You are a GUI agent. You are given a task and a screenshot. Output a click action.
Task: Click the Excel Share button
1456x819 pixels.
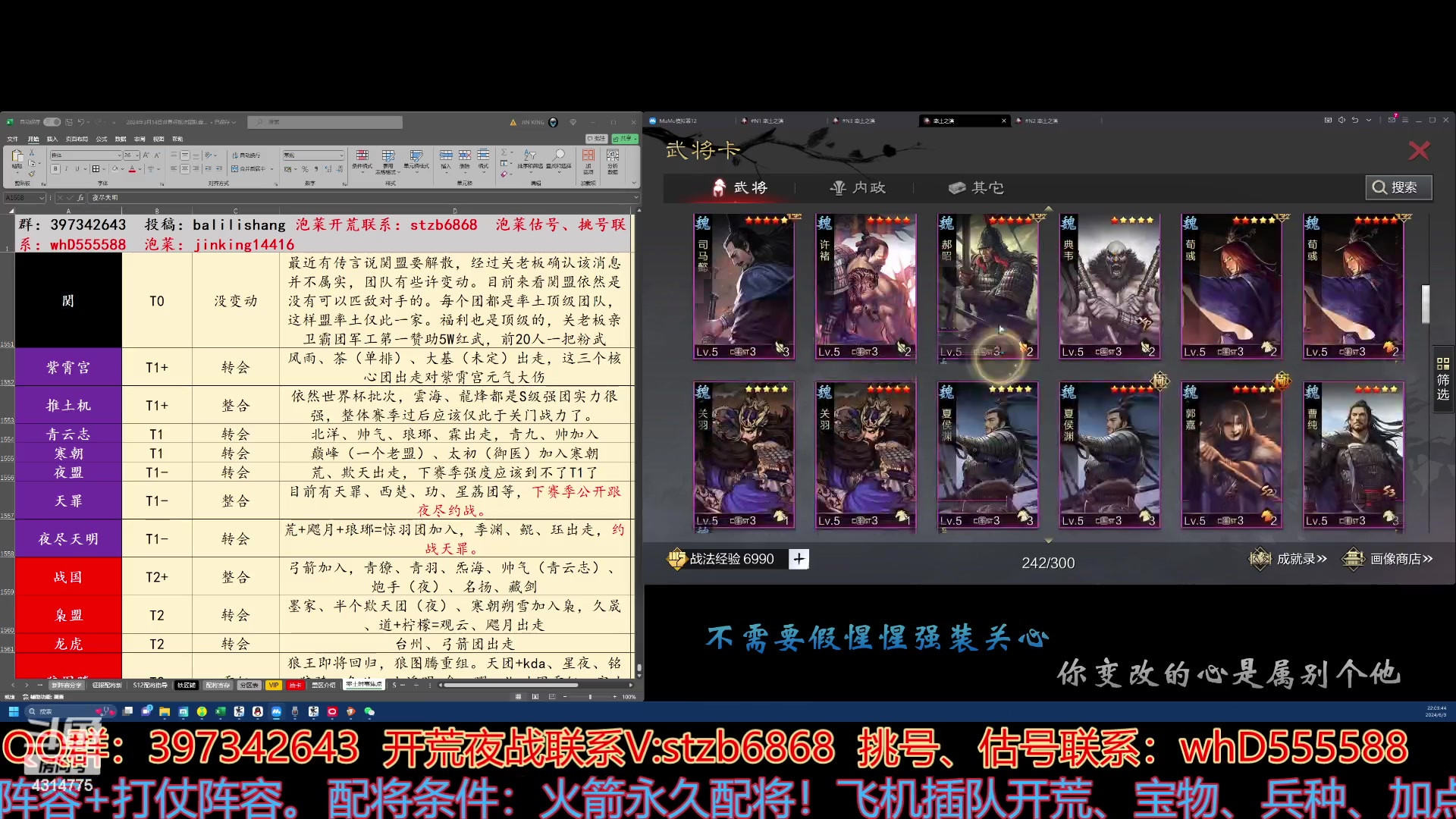[625, 139]
